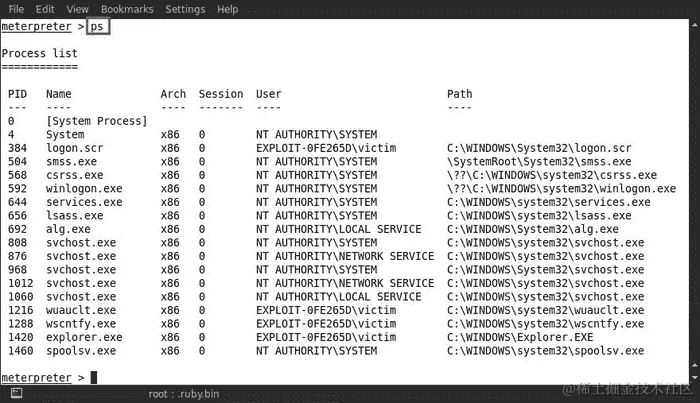700x403 pixels.
Task: Click PID 1288 in the process list
Action: click(x=21, y=324)
